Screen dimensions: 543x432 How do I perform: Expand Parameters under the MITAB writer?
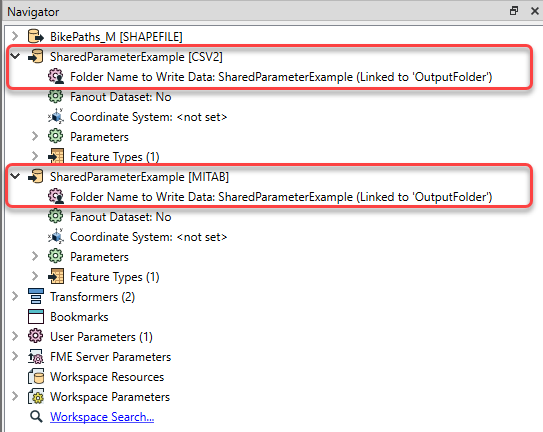(35, 256)
